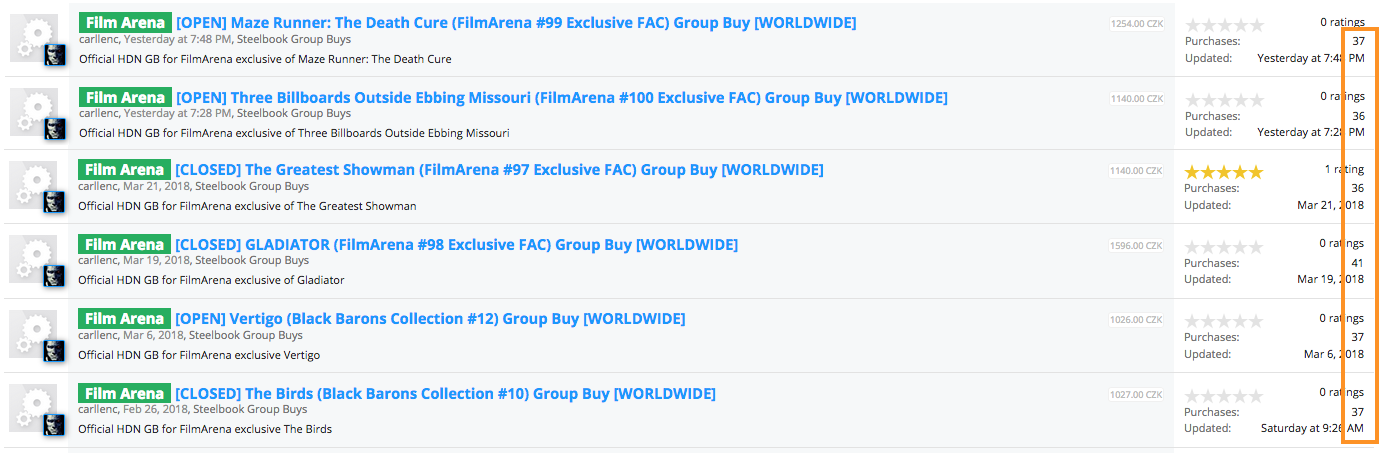Click empty rating stars for Maze Runner

pyautogui.click(x=1224, y=25)
